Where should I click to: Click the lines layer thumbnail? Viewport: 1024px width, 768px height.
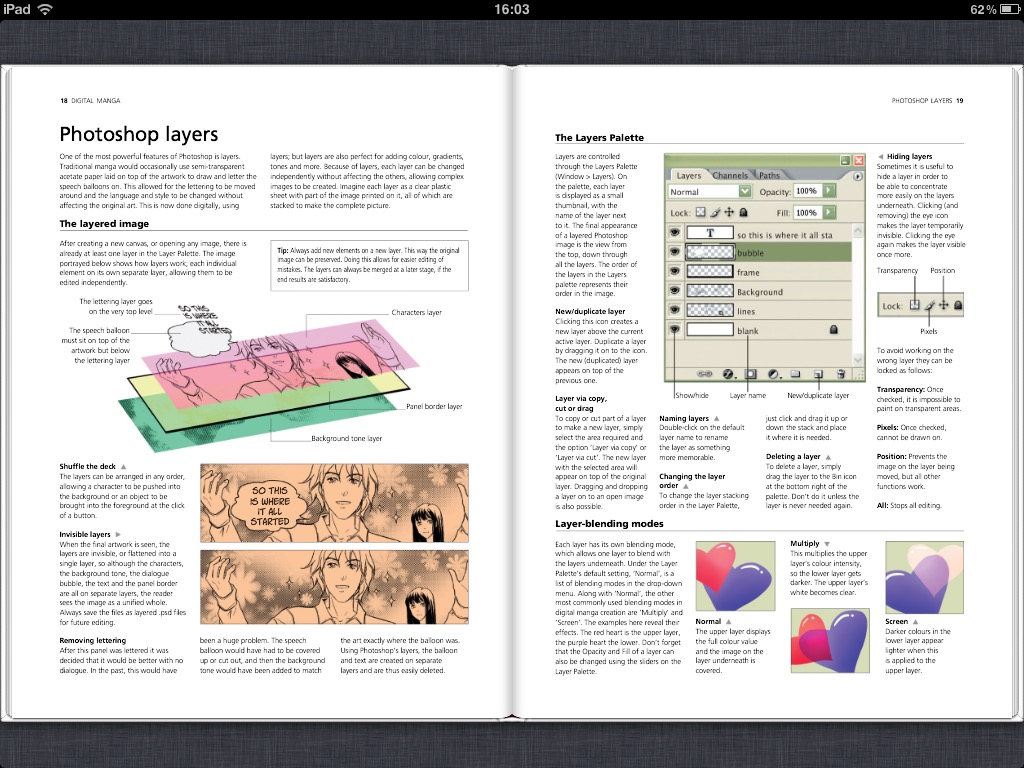point(710,311)
